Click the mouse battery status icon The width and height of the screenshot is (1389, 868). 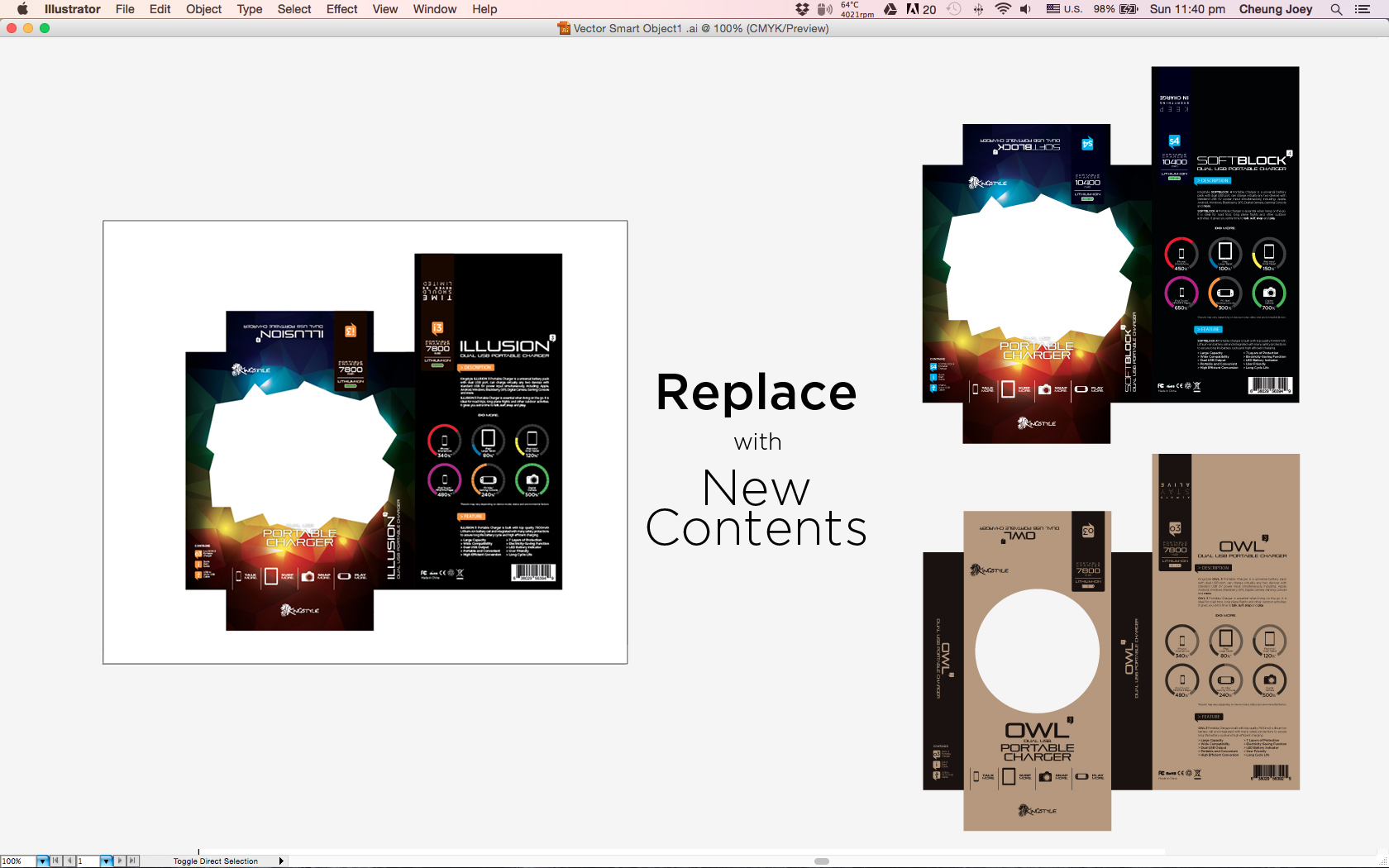pyautogui.click(x=824, y=9)
